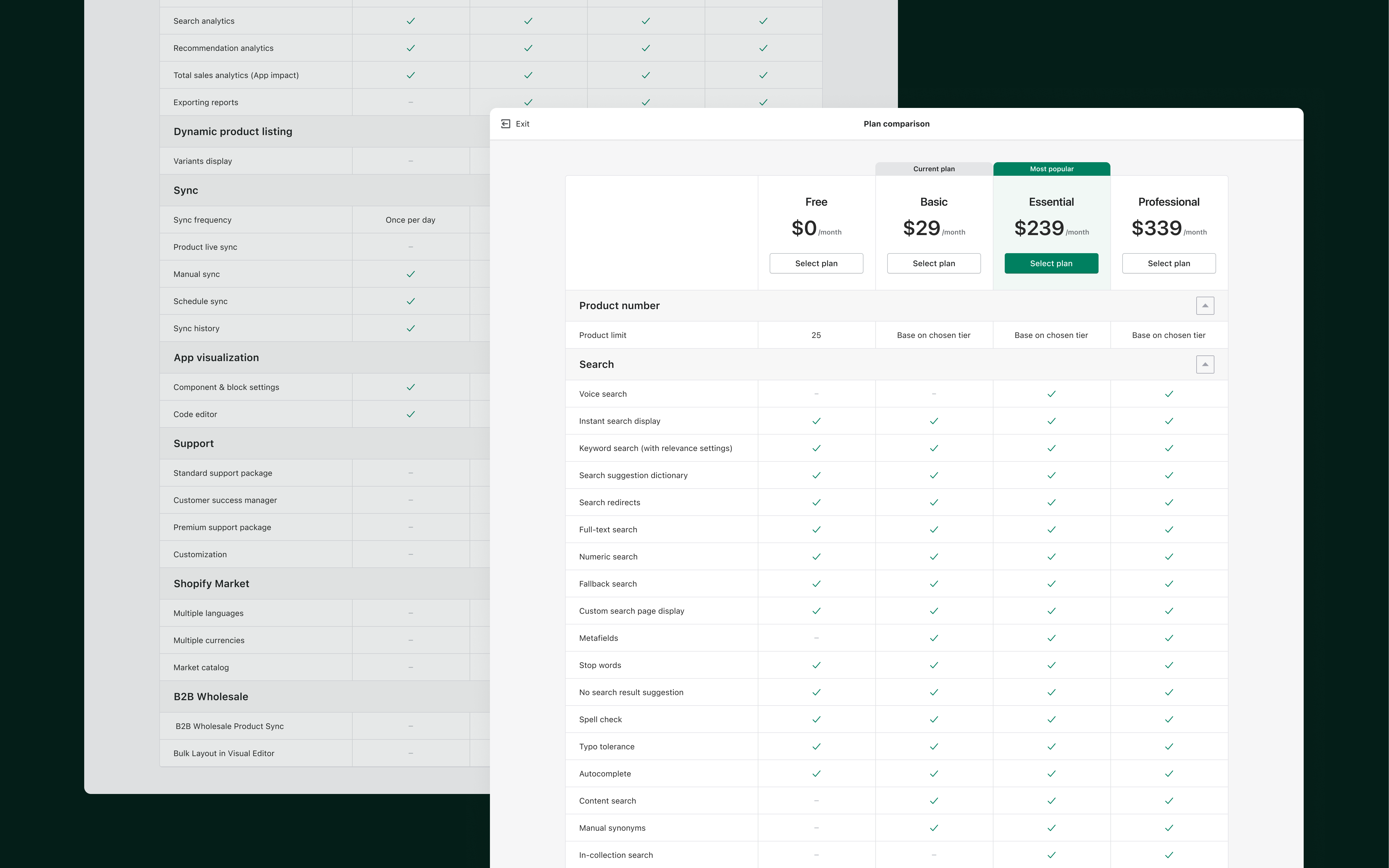Click Metafields checkmark under Basic column
1389x868 pixels.
click(x=933, y=638)
